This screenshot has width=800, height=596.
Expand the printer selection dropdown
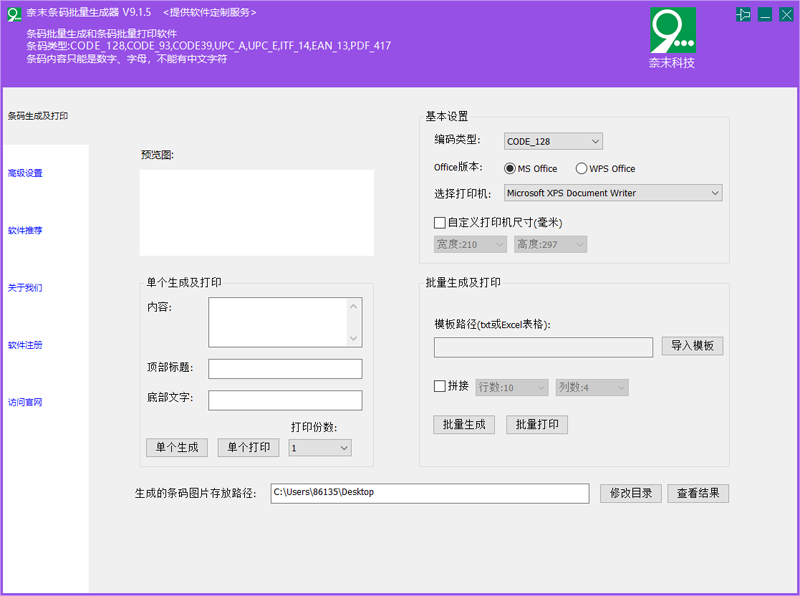click(x=612, y=193)
